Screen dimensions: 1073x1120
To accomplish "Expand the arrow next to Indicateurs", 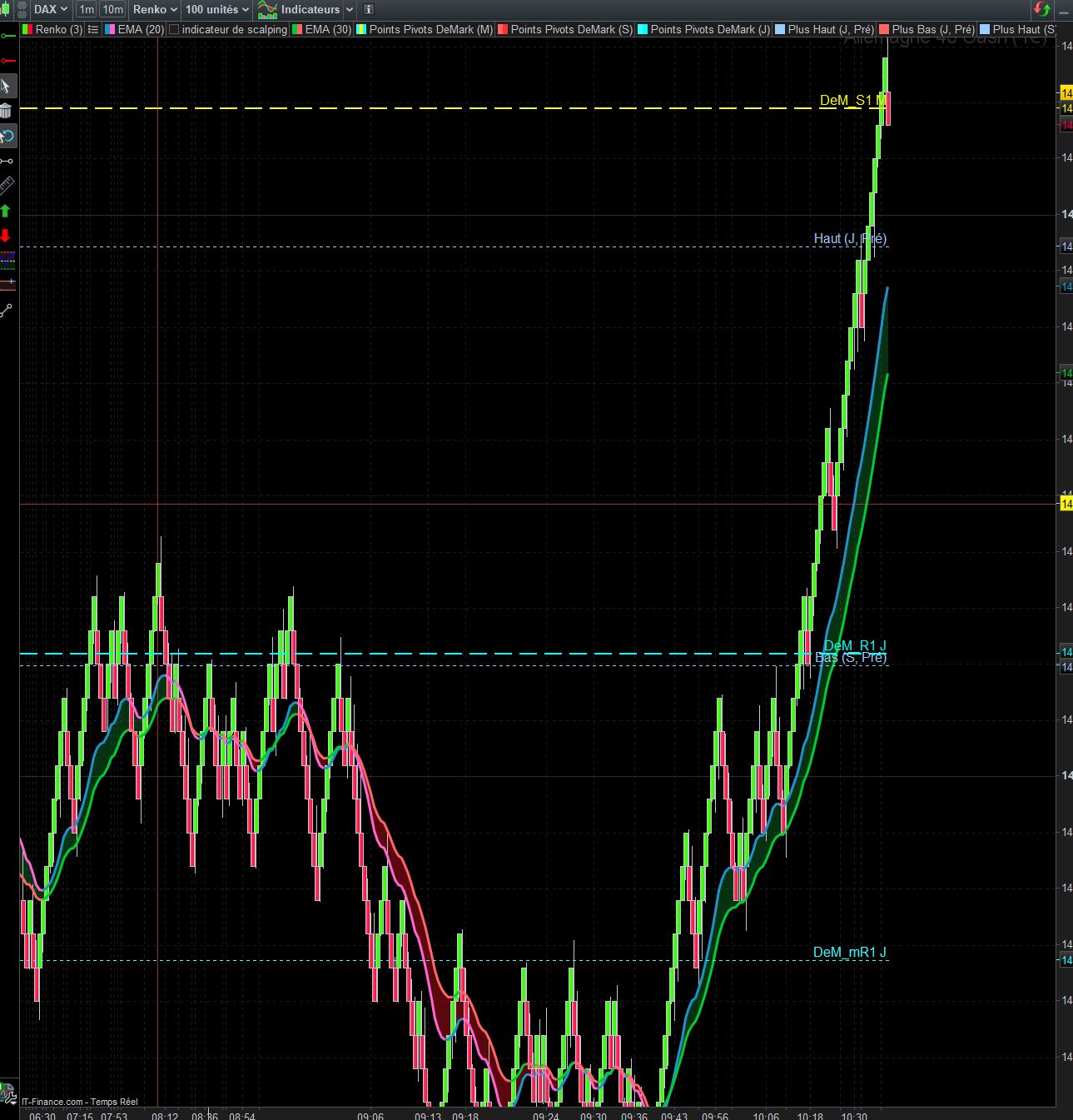I will pos(350,9).
